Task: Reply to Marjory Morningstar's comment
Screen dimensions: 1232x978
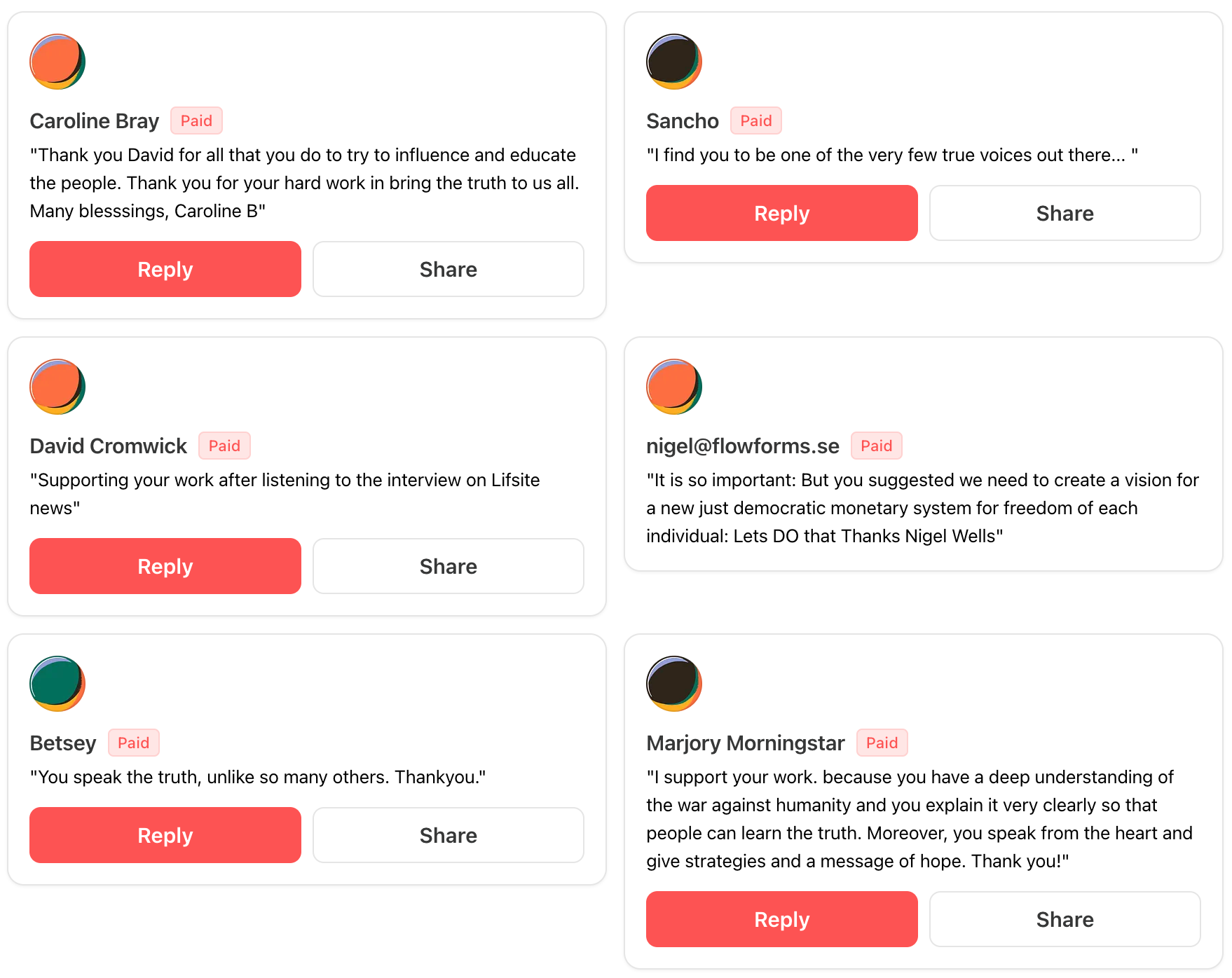Action: (x=782, y=919)
